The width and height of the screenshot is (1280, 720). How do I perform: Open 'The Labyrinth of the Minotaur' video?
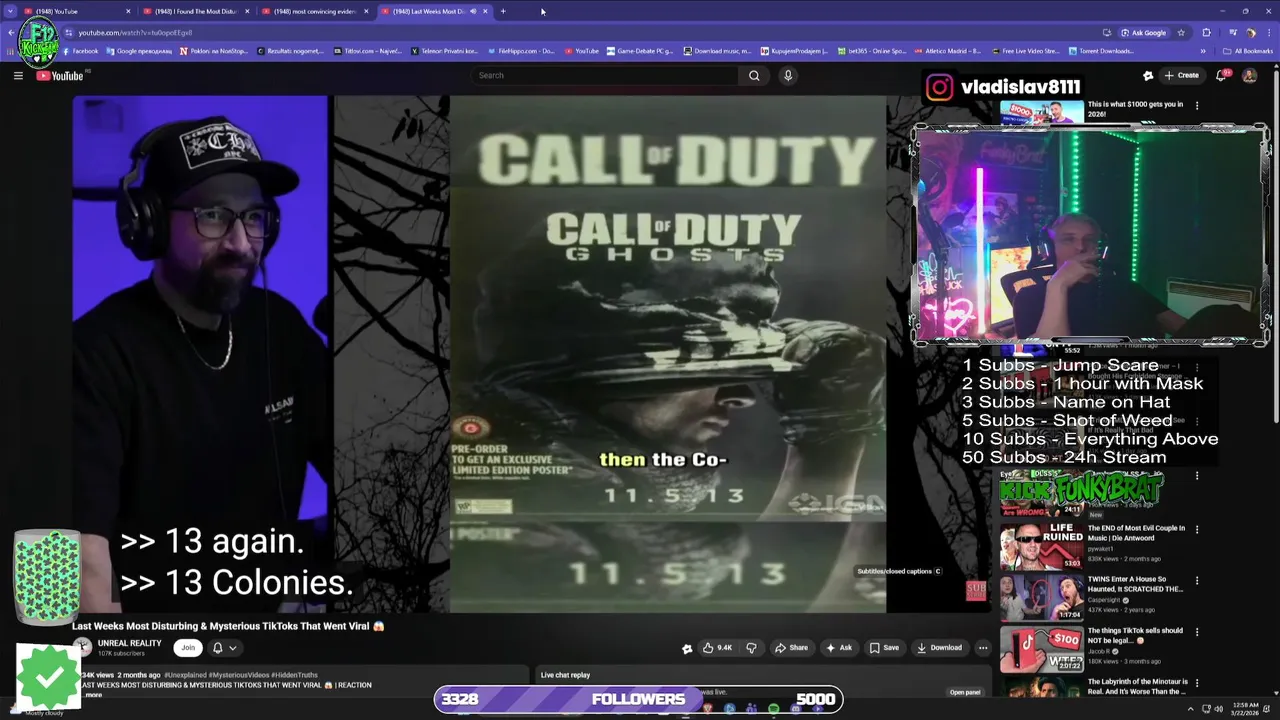point(1138,686)
